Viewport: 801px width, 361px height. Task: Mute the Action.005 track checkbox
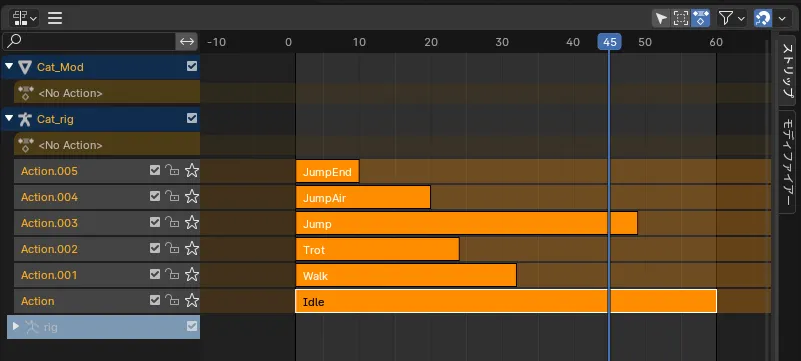(155, 170)
